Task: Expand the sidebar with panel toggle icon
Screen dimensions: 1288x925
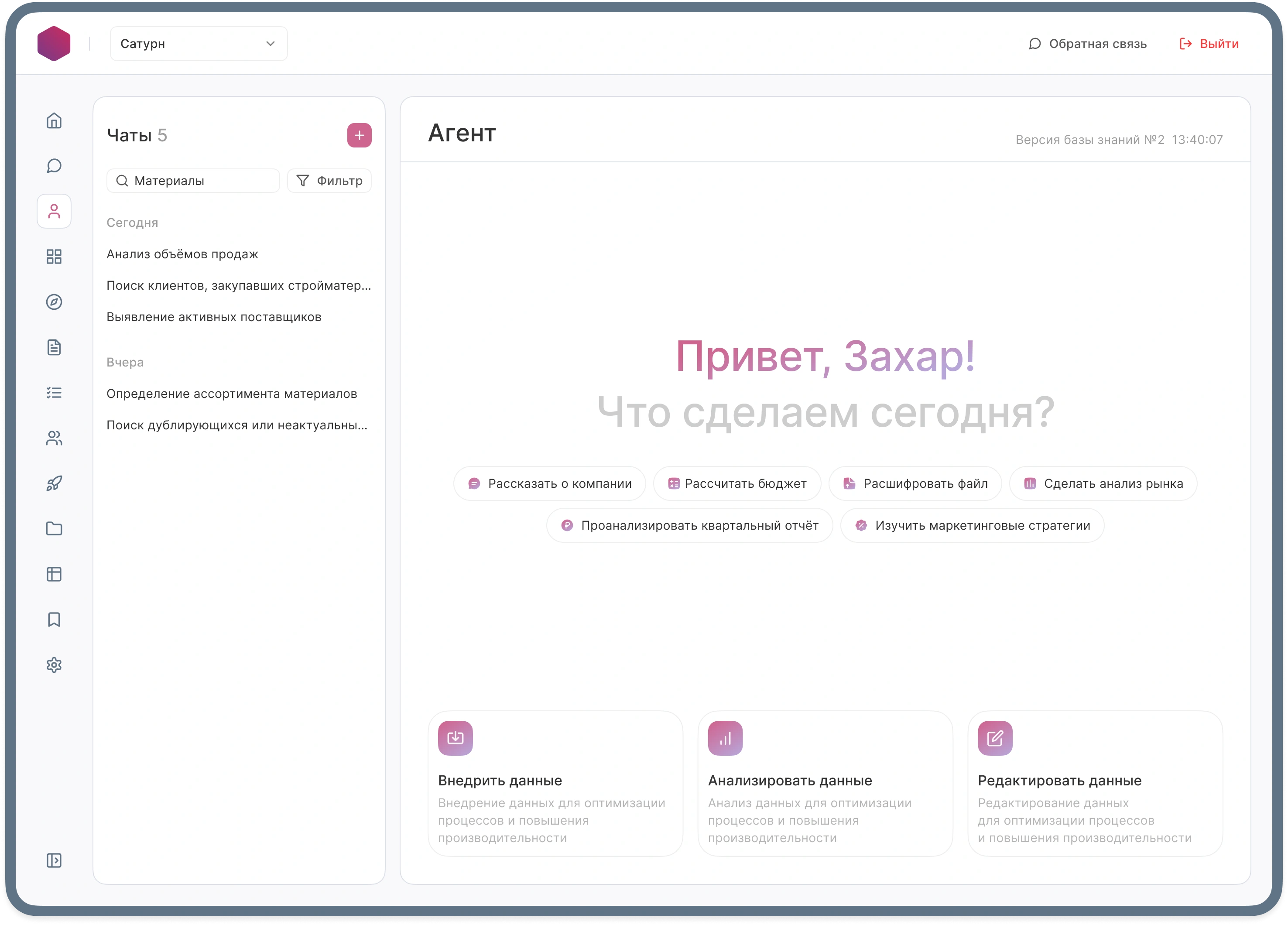Action: 54,861
